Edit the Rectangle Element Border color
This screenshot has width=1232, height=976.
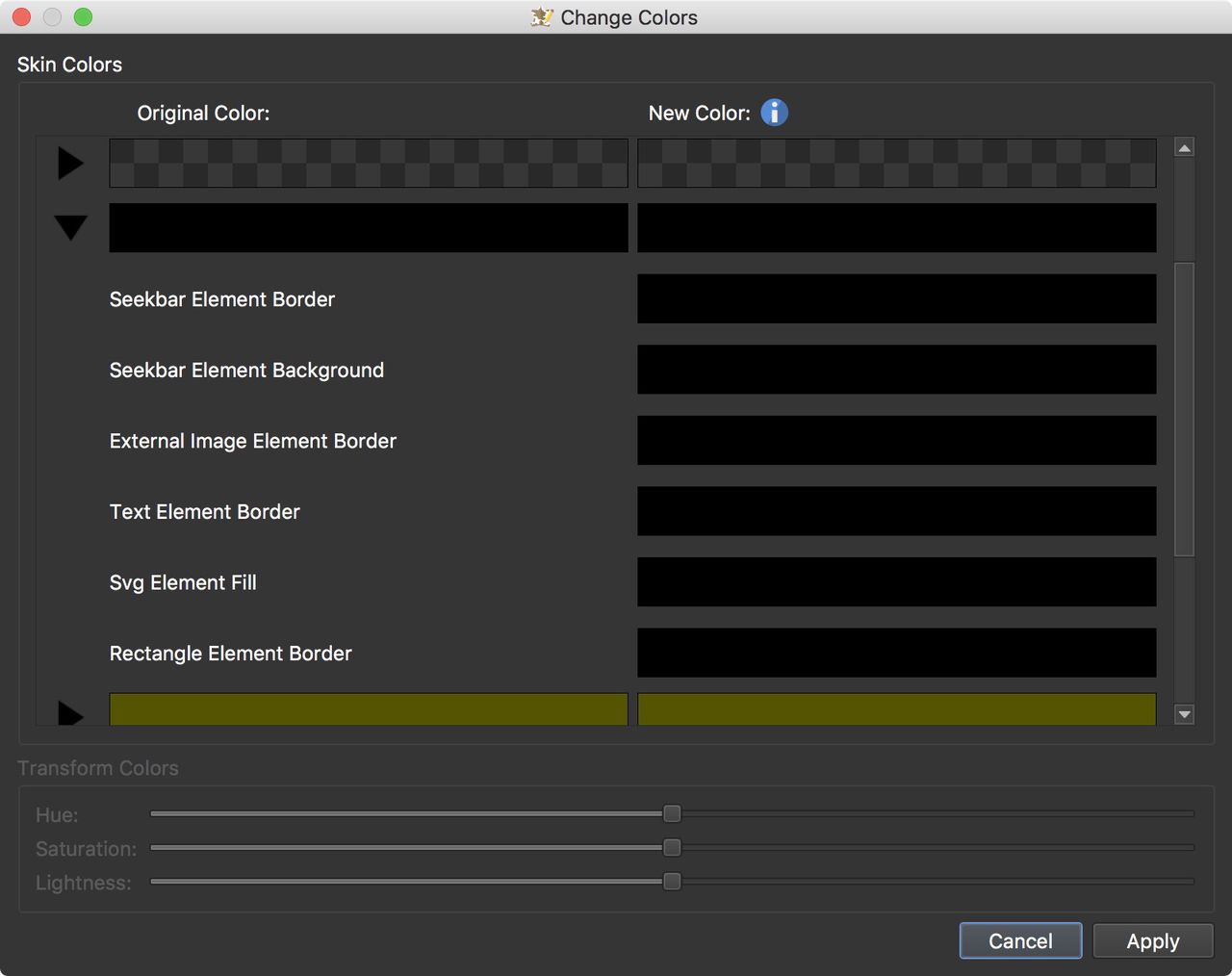coord(896,653)
